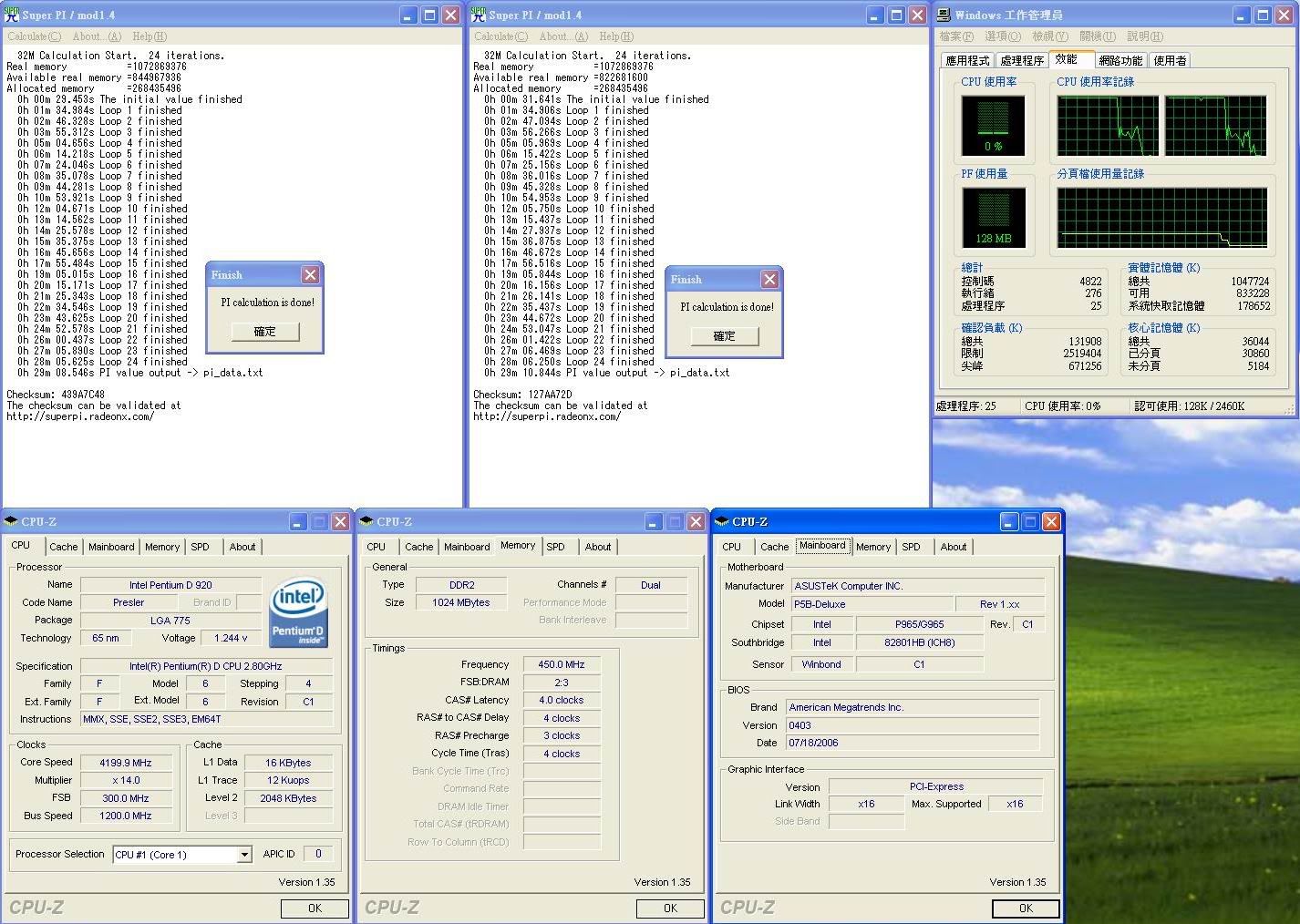Image resolution: width=1300 pixels, height=924 pixels.
Task: Click the PF usage gauge showing 128 MB
Action: pos(994,218)
